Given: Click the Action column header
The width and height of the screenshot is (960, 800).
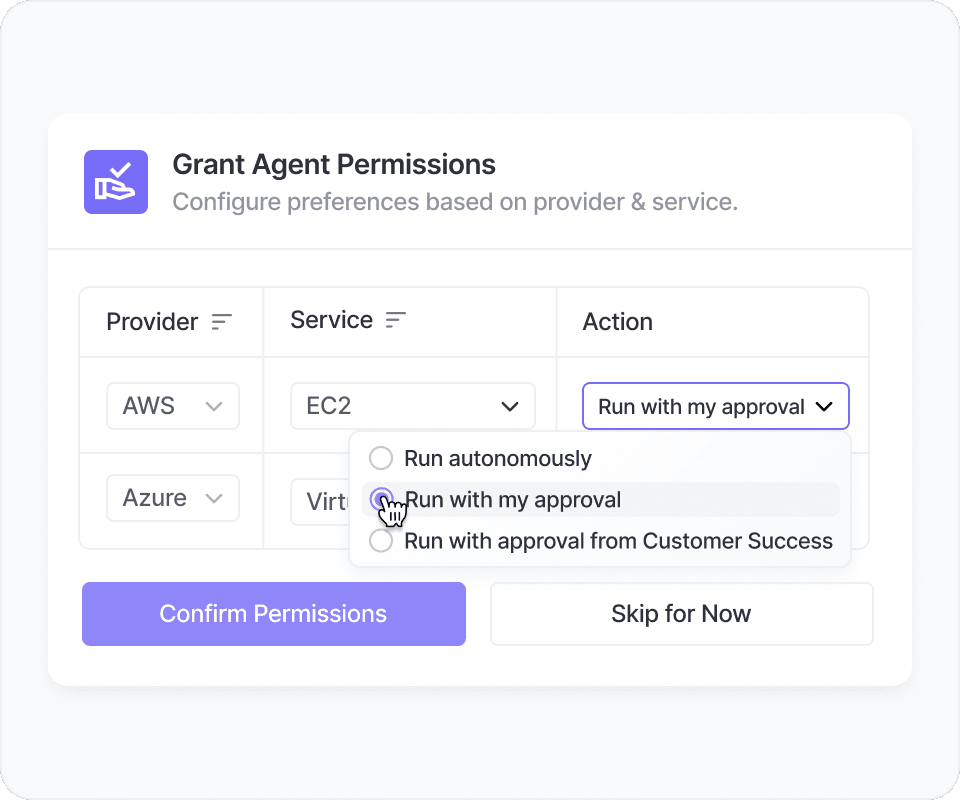Looking at the screenshot, I should tap(617, 322).
